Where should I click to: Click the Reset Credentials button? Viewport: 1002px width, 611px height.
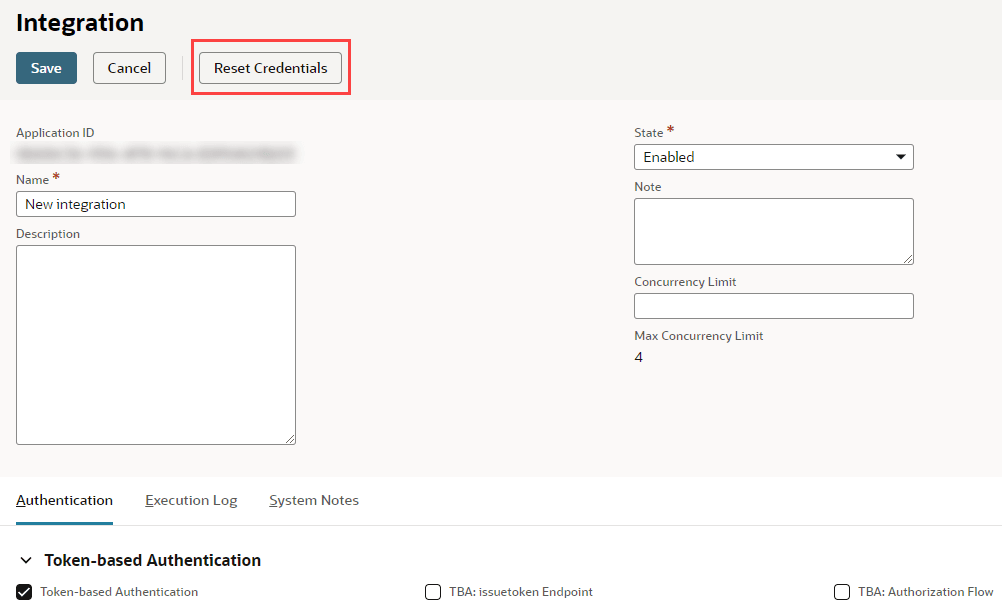[270, 68]
